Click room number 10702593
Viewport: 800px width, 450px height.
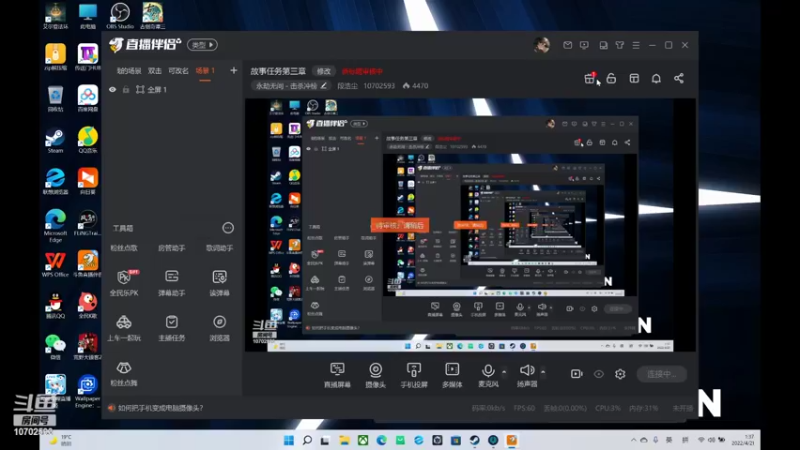tap(379, 86)
